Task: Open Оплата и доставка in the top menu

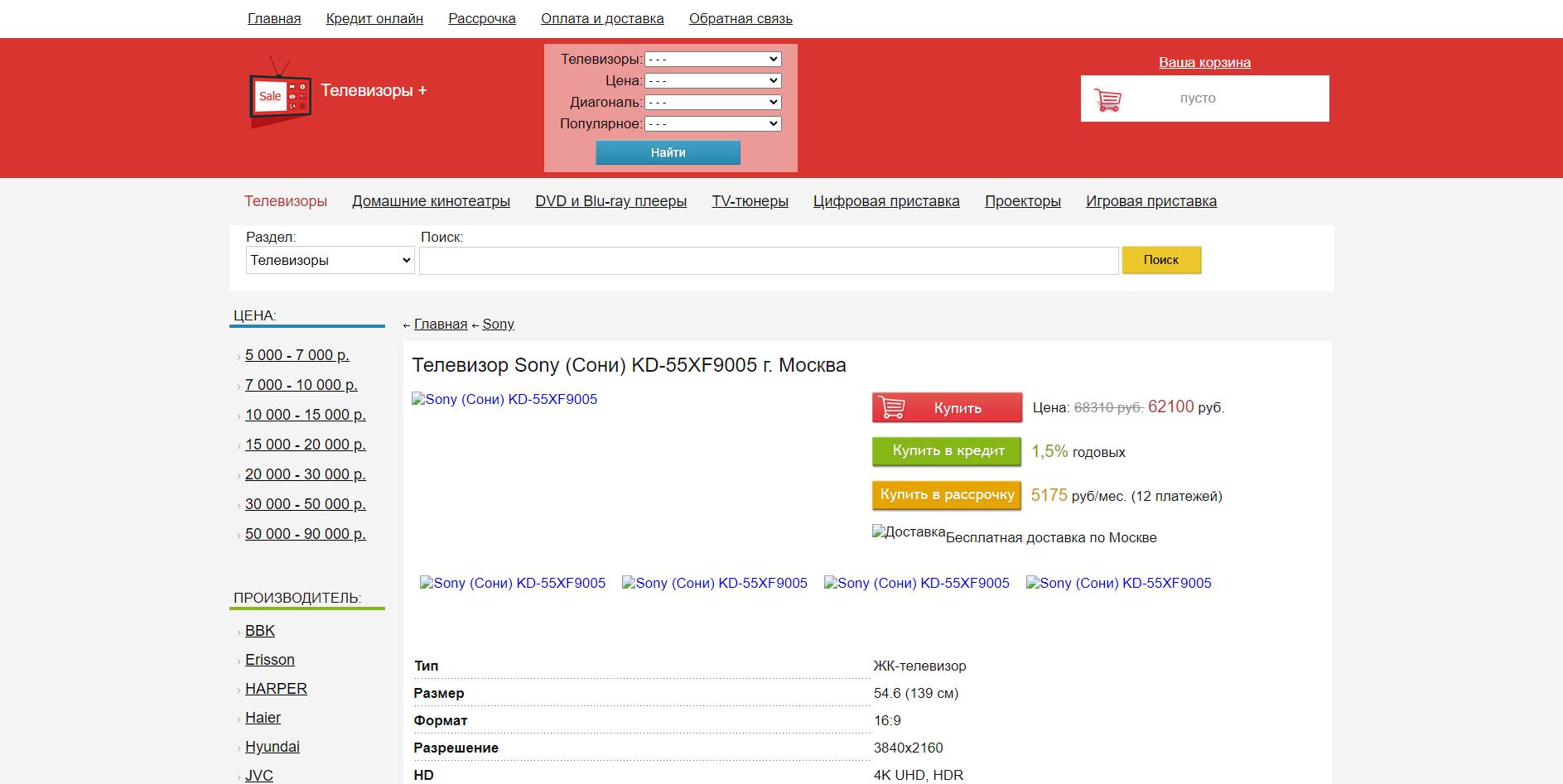Action: [x=602, y=18]
